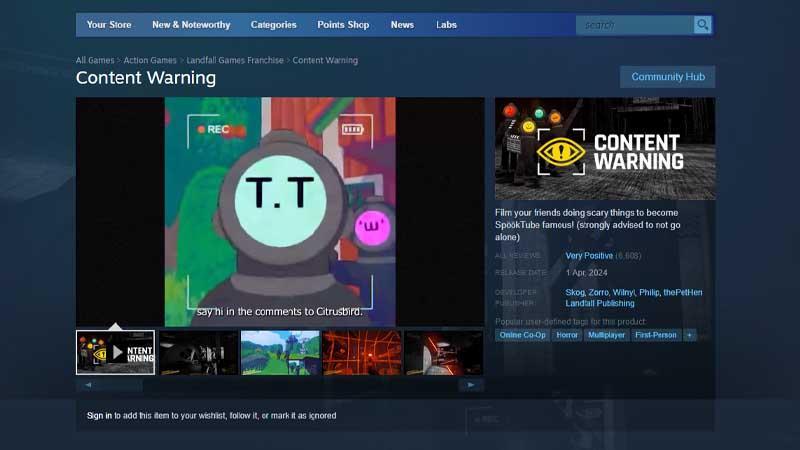The width and height of the screenshot is (800, 450).
Task: Select the orange grid screenshot thumbnail
Action: coord(362,353)
